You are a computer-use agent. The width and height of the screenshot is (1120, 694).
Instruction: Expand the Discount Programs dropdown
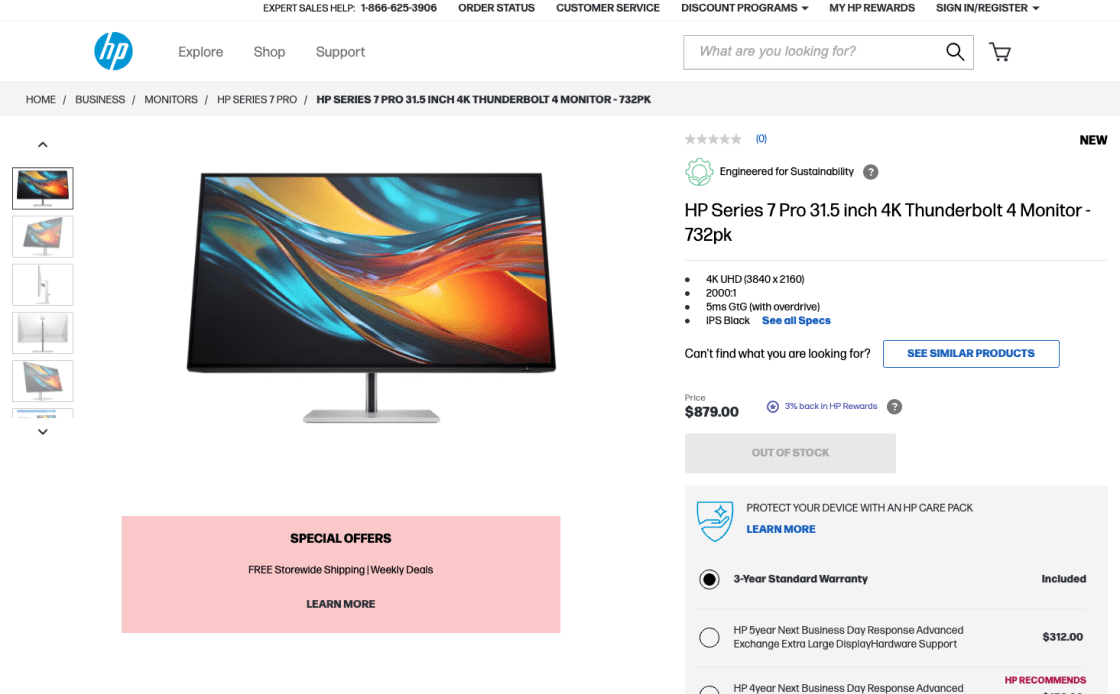pos(744,8)
